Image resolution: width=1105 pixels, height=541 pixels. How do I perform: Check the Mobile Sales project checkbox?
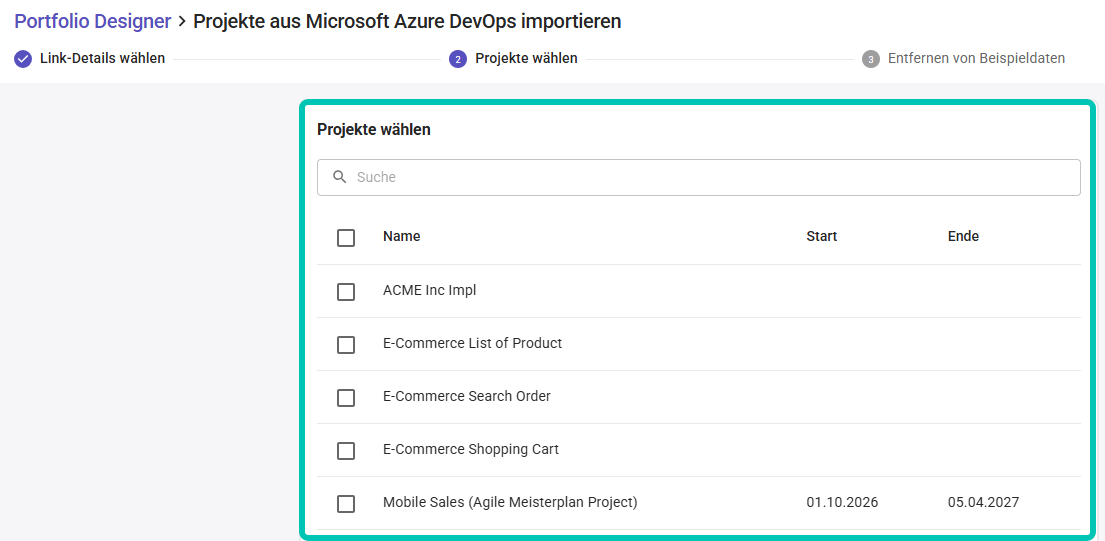pyautogui.click(x=346, y=504)
